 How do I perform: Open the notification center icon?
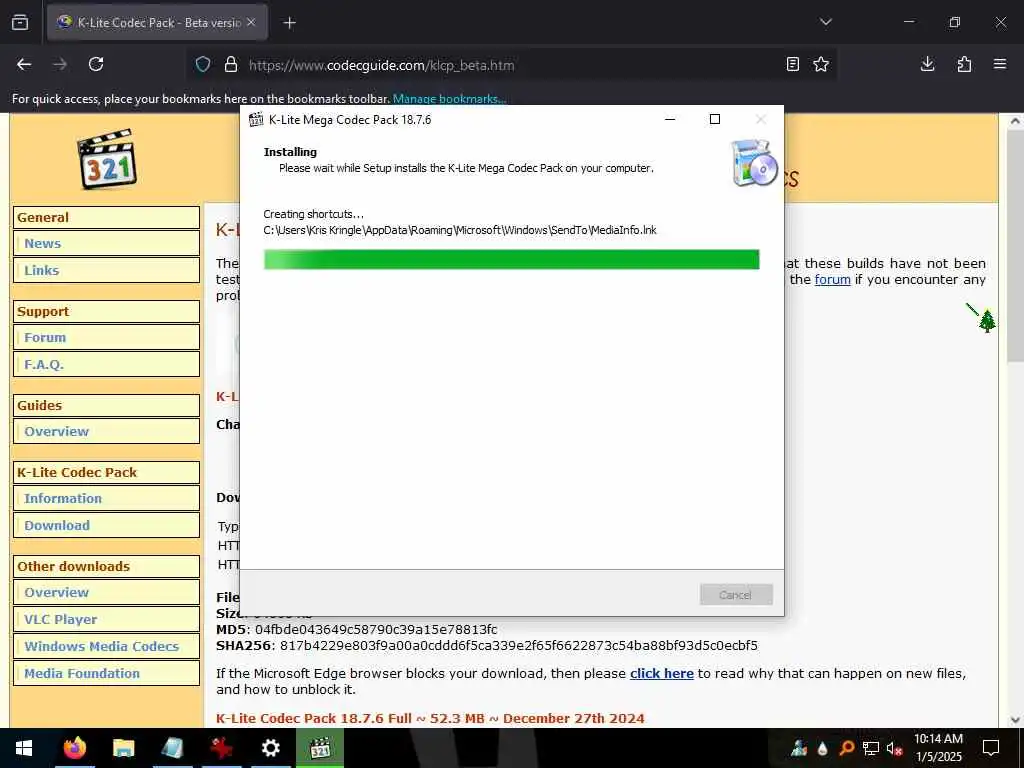coord(991,748)
